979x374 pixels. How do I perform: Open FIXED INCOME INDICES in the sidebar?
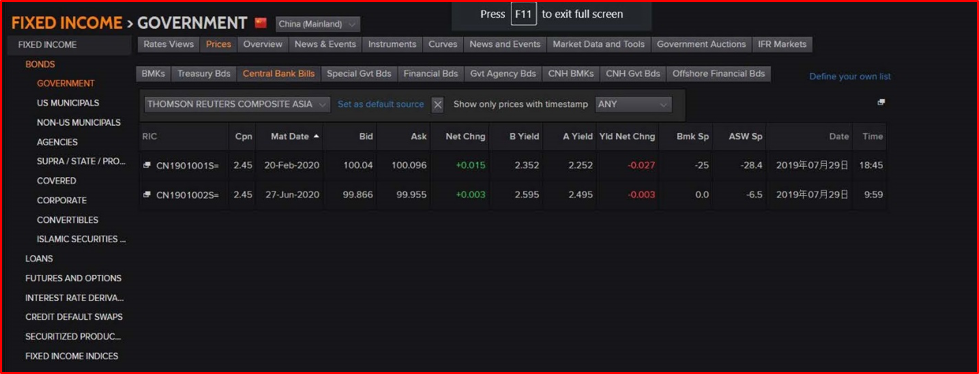point(71,357)
